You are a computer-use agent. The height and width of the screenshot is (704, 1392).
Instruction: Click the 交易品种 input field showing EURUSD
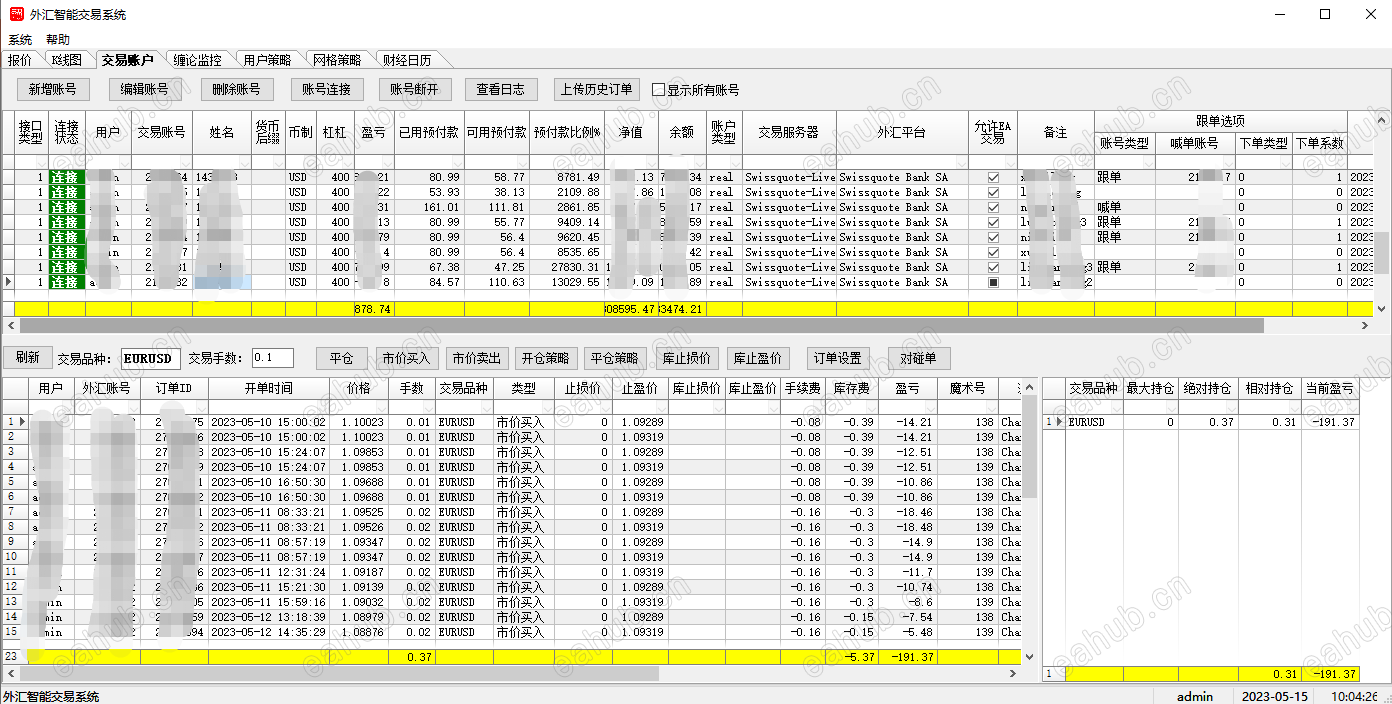pos(151,358)
